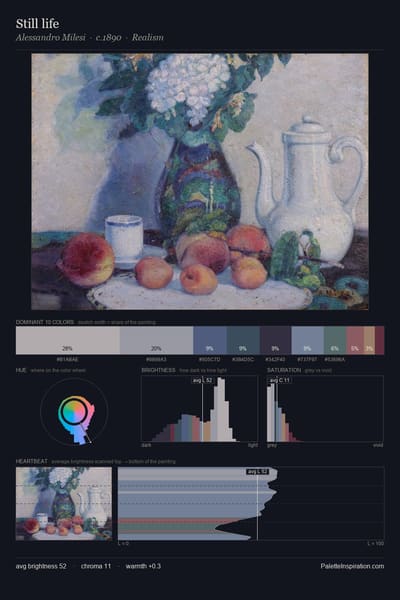Click the 'DOMINANT 10 COLORS' heading
This screenshot has width=400, height=600.
coord(45,322)
